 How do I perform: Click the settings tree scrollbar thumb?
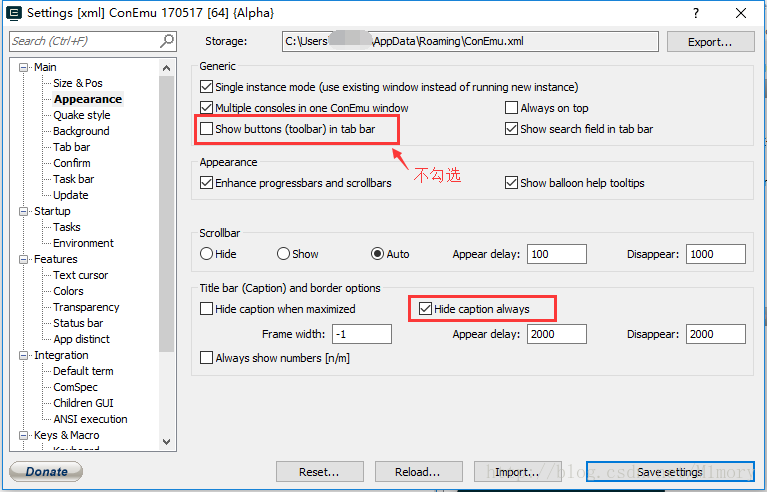point(166,214)
